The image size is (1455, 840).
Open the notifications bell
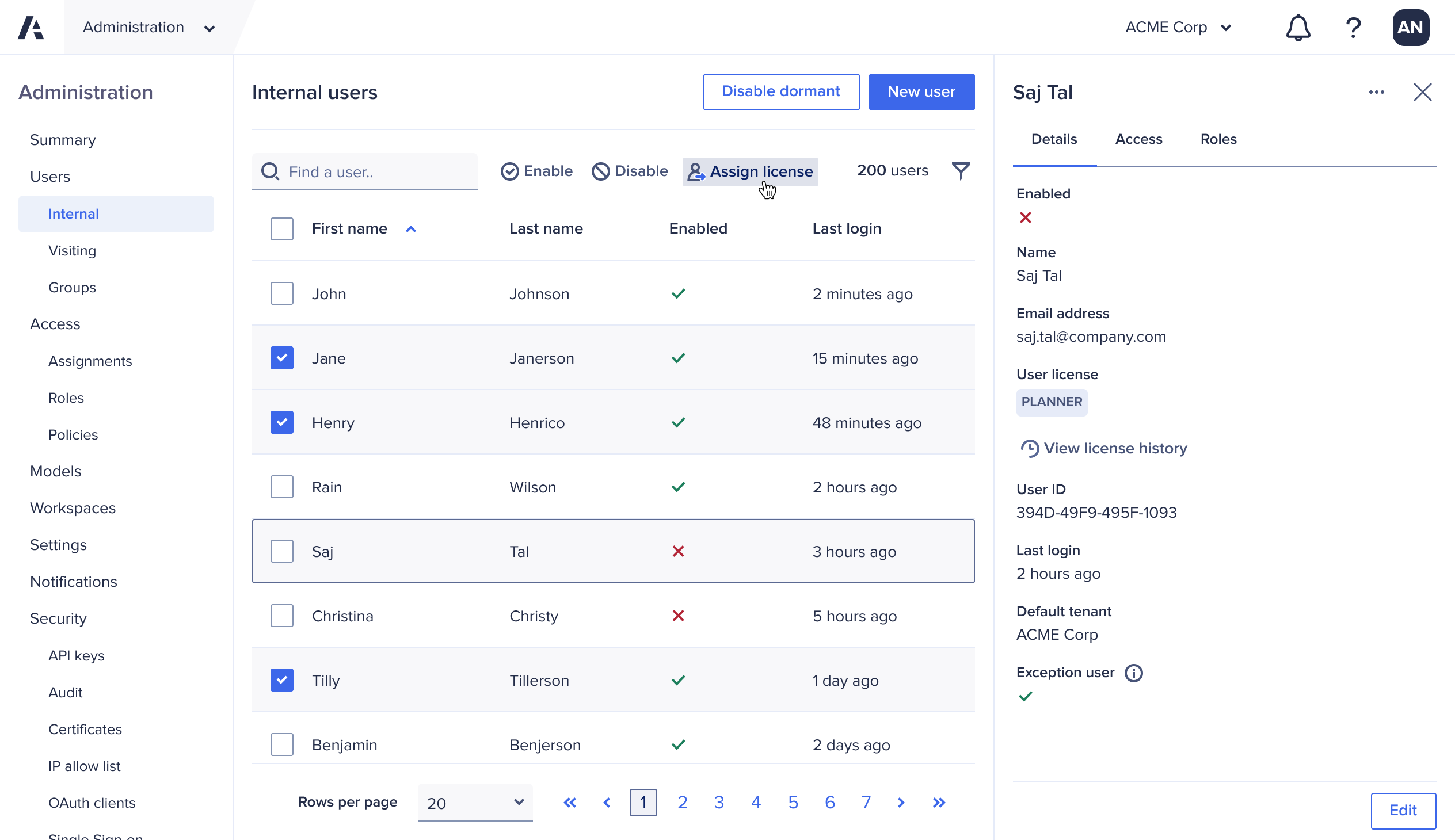1298,27
